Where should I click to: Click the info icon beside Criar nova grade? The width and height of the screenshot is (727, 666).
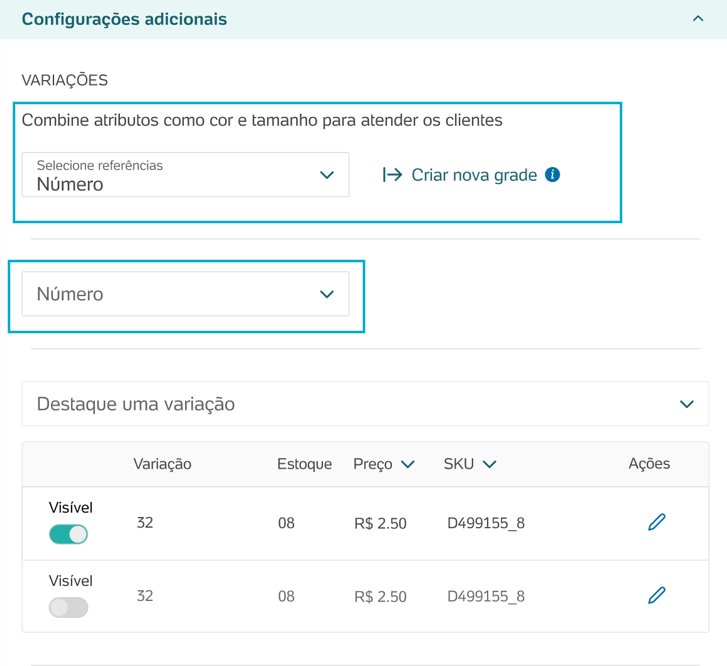[x=552, y=175]
